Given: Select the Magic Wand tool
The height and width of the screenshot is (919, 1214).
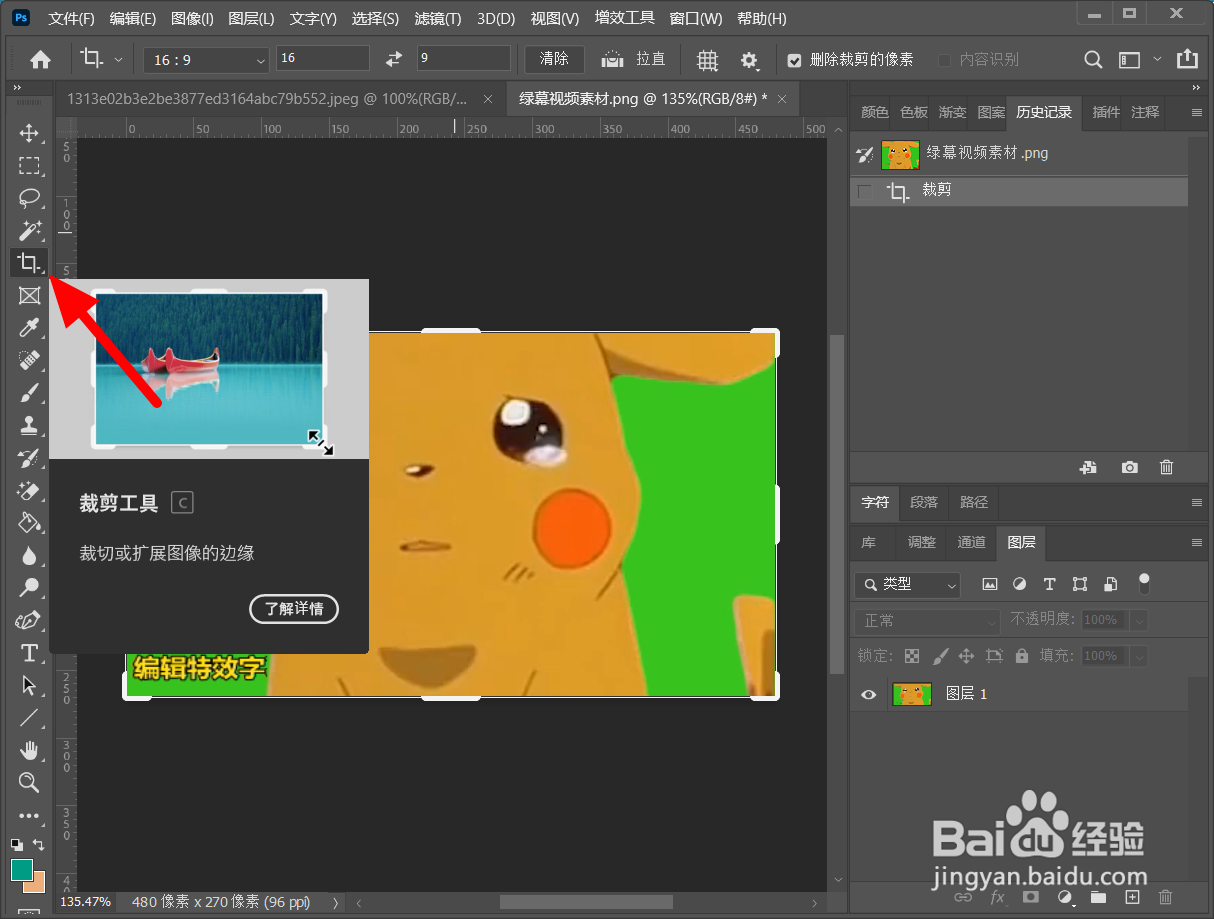Looking at the screenshot, I should coord(29,231).
